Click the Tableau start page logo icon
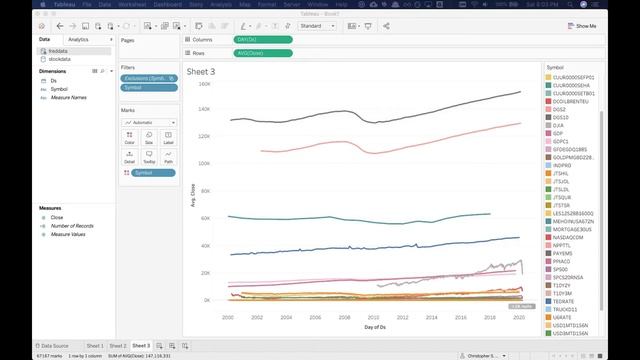This screenshot has width=640, height=360. [42, 26]
